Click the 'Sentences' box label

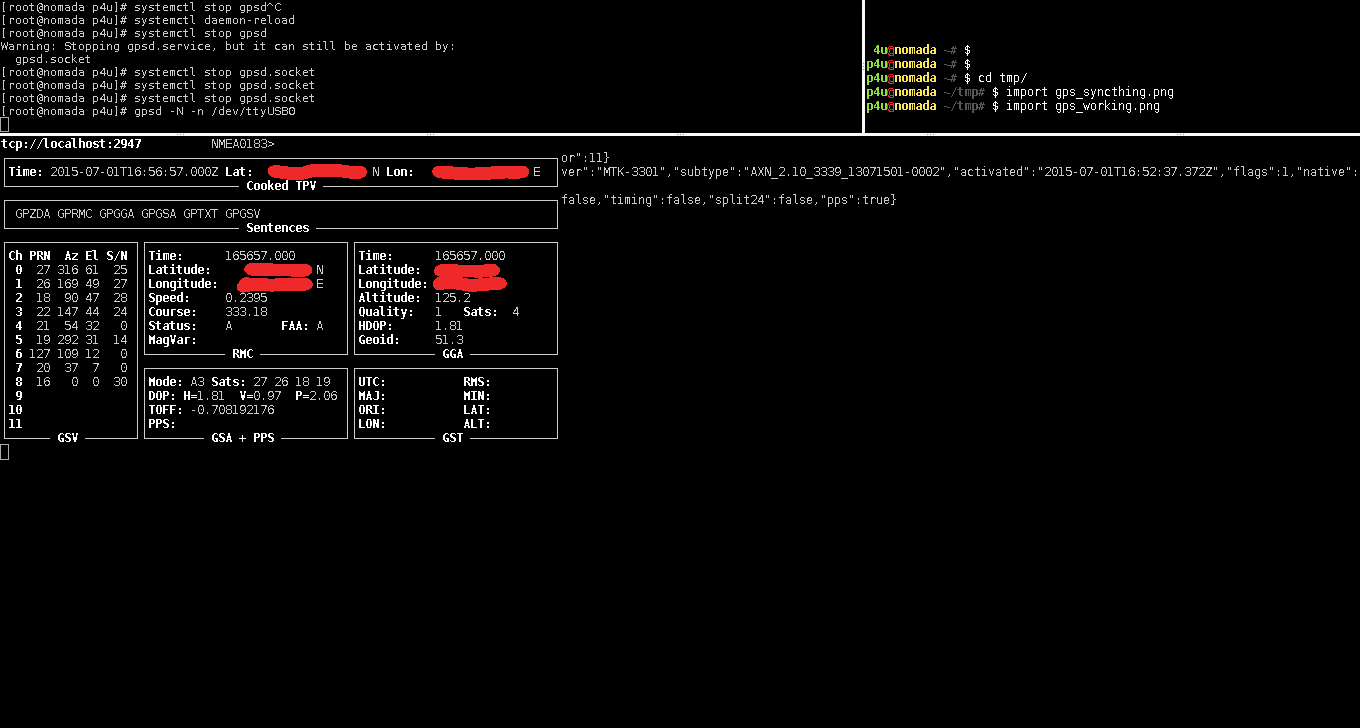(x=278, y=228)
